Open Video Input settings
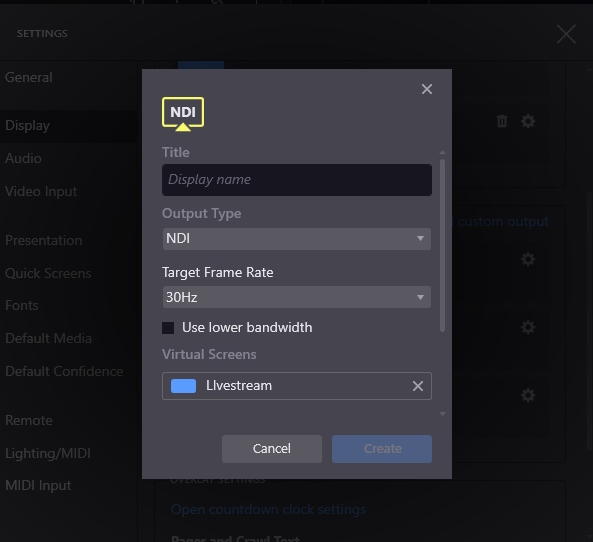This screenshot has width=593, height=542. (41, 191)
